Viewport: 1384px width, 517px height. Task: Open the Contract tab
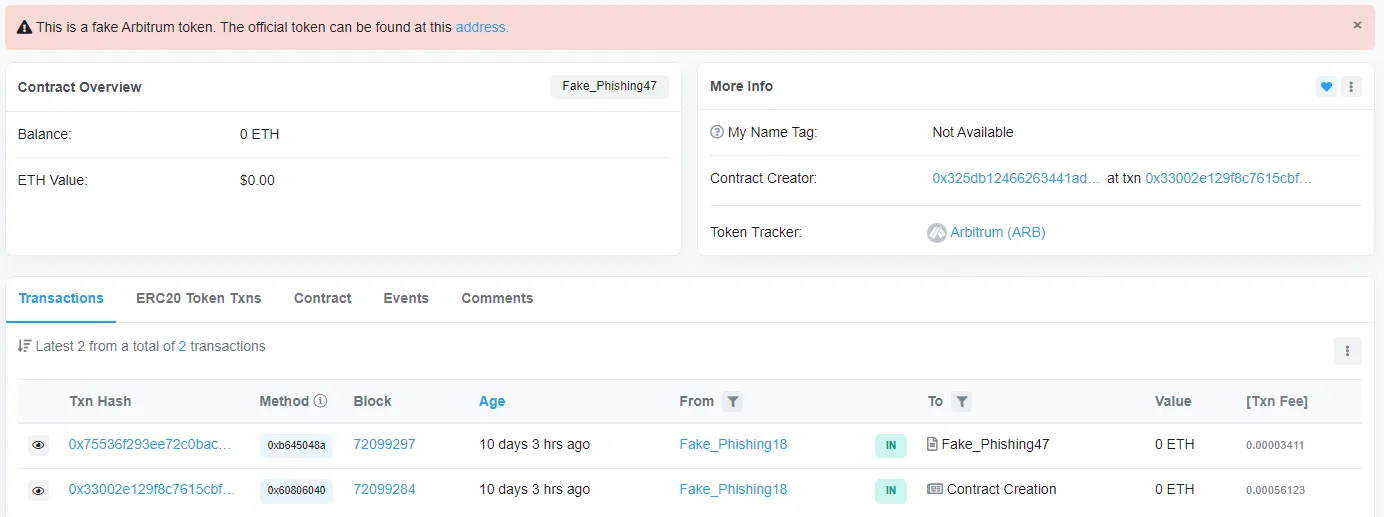pos(322,298)
